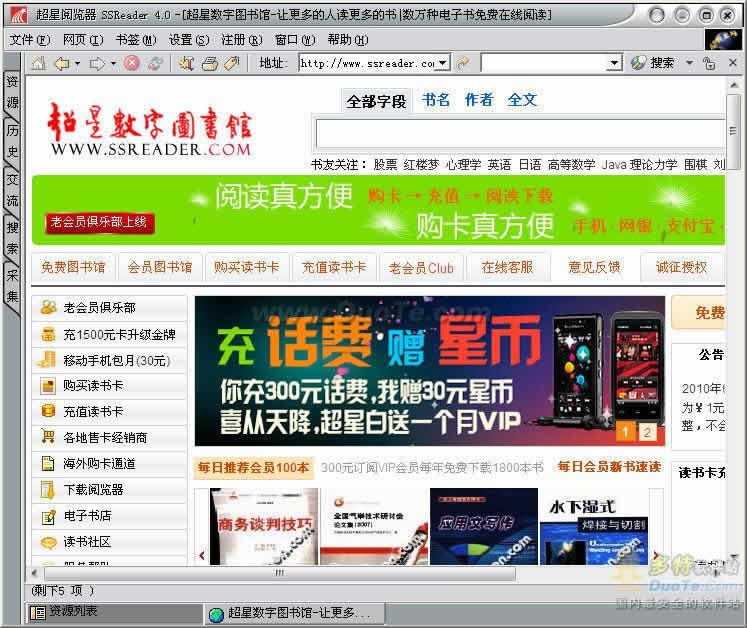Click the Home toolbar icon
747x628 pixels.
point(39,63)
